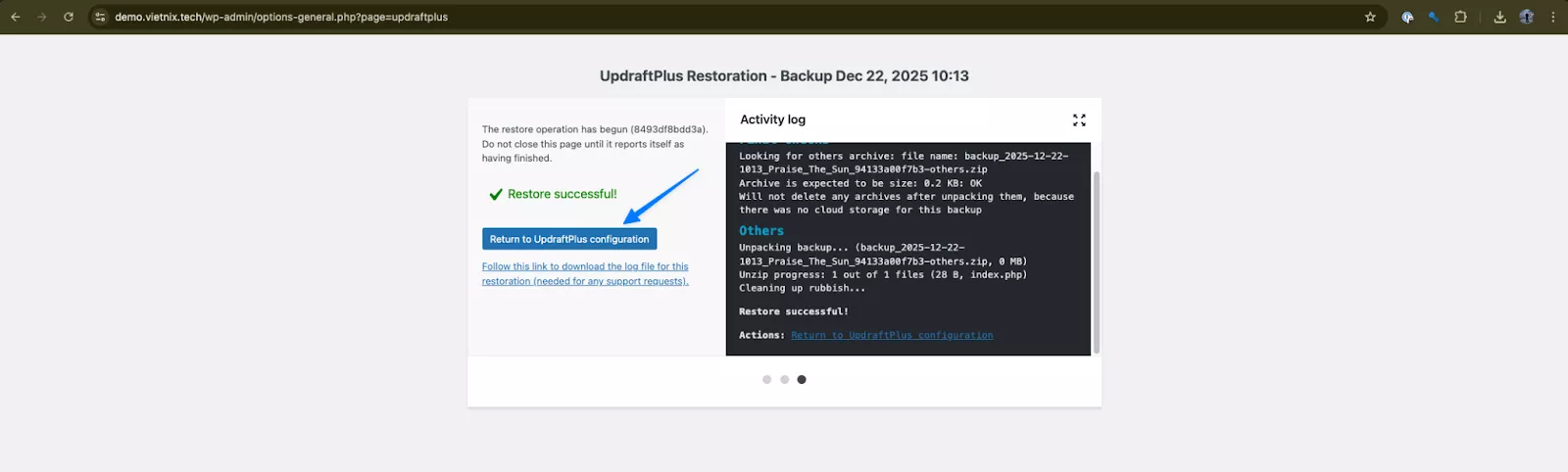This screenshot has width=1568, height=472.
Task: Open the Chrome three-dot menu
Action: click(1553, 17)
